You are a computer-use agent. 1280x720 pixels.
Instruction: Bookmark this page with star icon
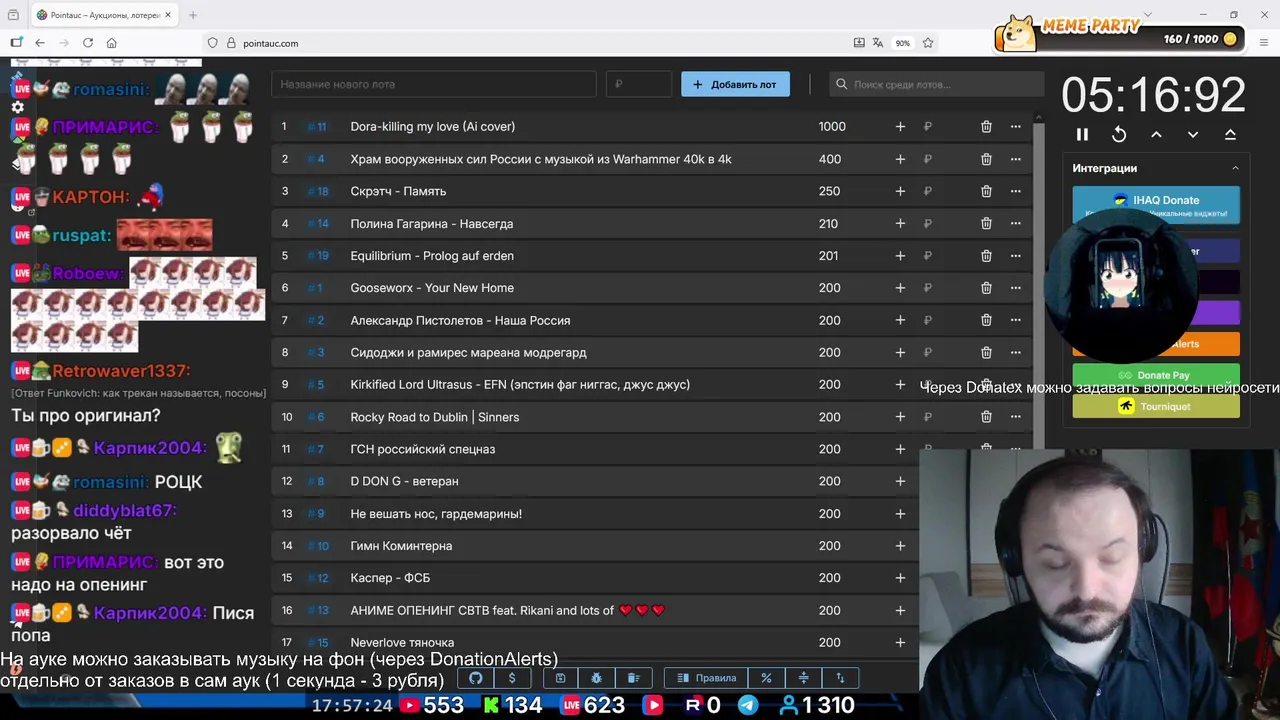tap(928, 43)
